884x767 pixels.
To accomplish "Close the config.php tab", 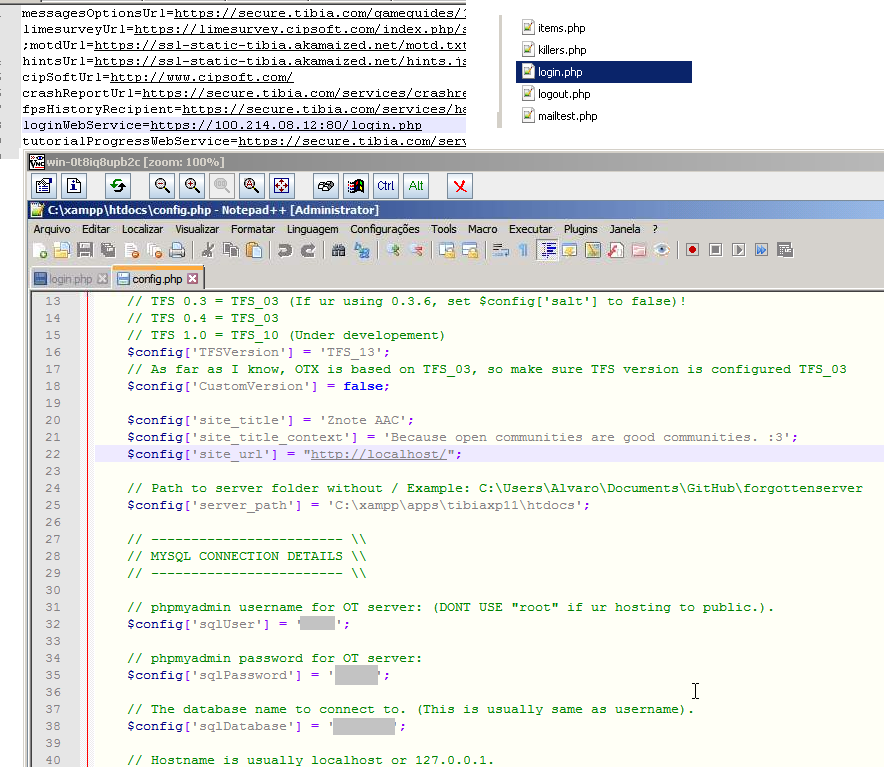I will point(193,279).
